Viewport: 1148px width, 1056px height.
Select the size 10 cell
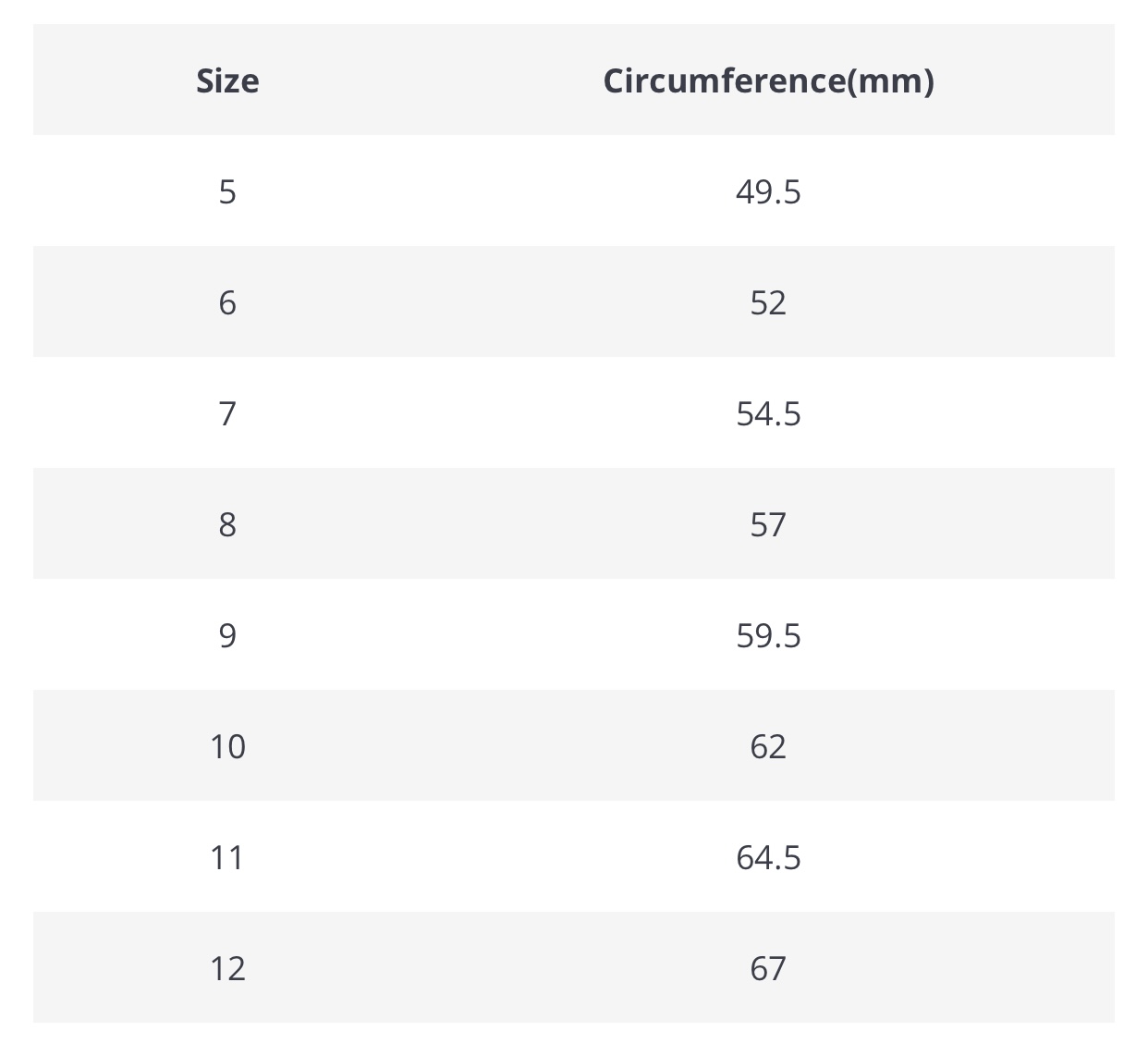(227, 746)
